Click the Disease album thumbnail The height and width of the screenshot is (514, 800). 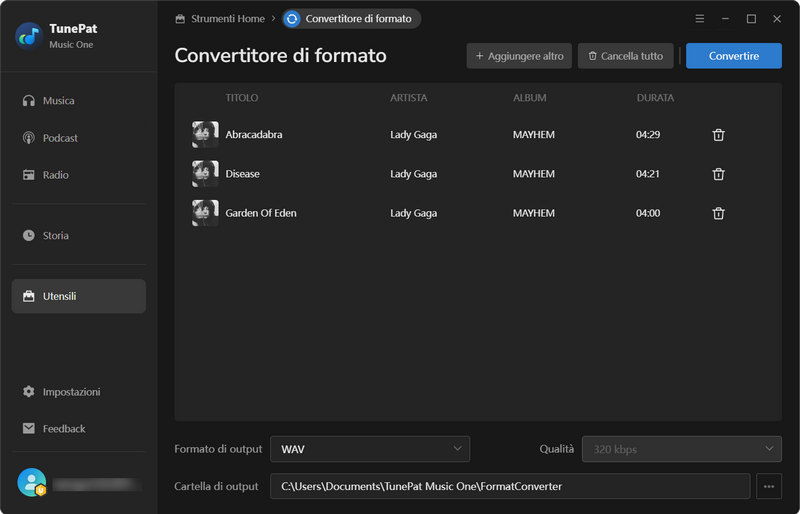point(205,174)
